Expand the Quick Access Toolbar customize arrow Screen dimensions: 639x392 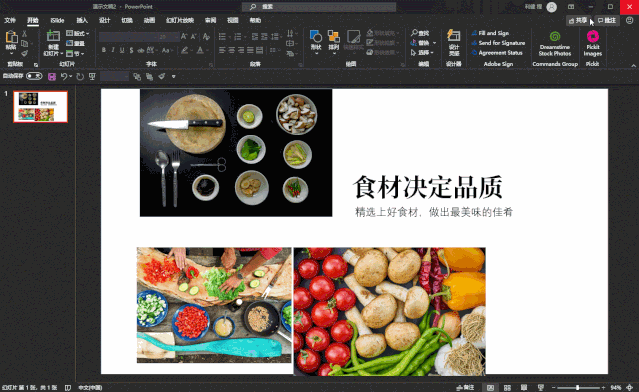click(x=174, y=77)
